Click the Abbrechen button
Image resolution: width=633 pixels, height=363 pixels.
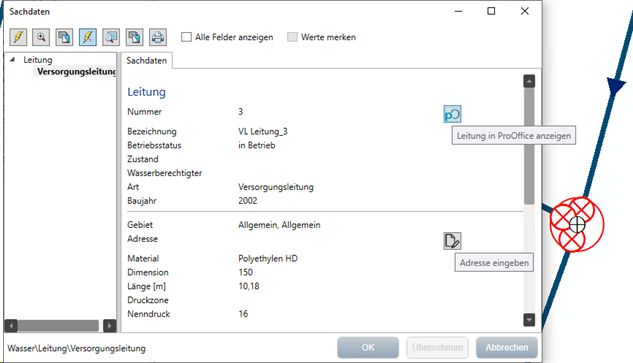coord(507,347)
